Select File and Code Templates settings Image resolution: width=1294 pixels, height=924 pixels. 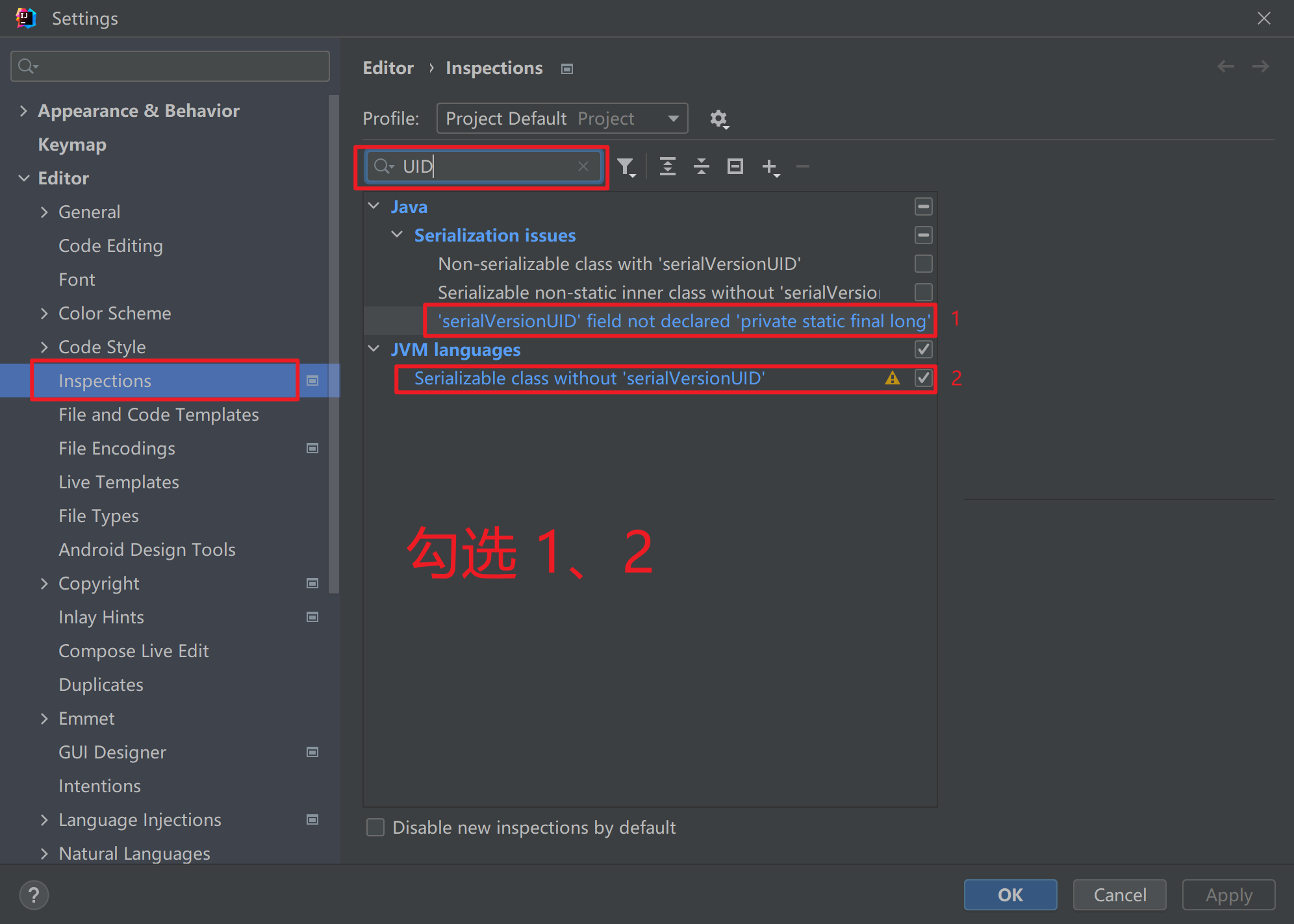[159, 414]
